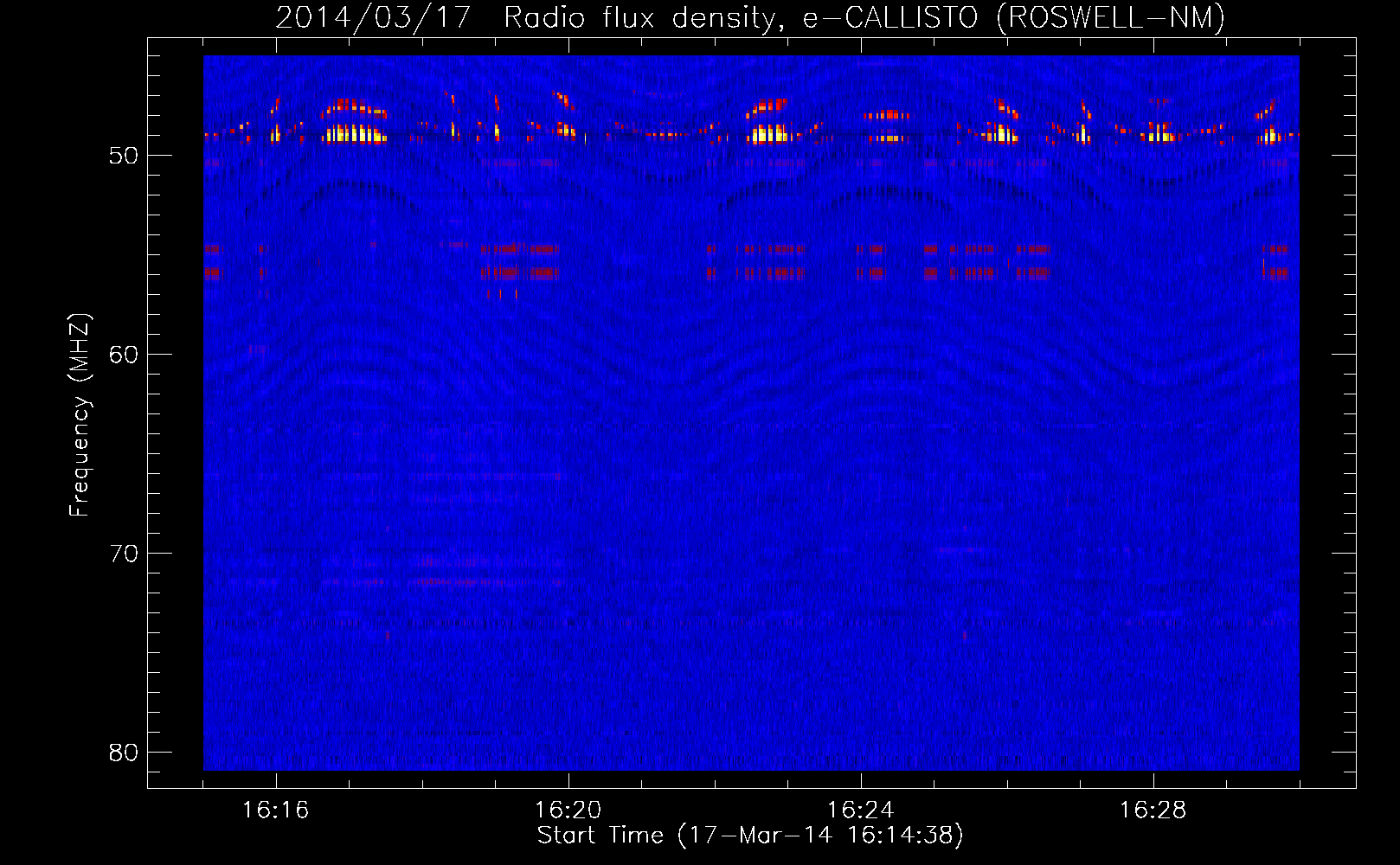The width and height of the screenshot is (1400, 865).
Task: Click the 16:16 time tick label
Action: (x=275, y=811)
